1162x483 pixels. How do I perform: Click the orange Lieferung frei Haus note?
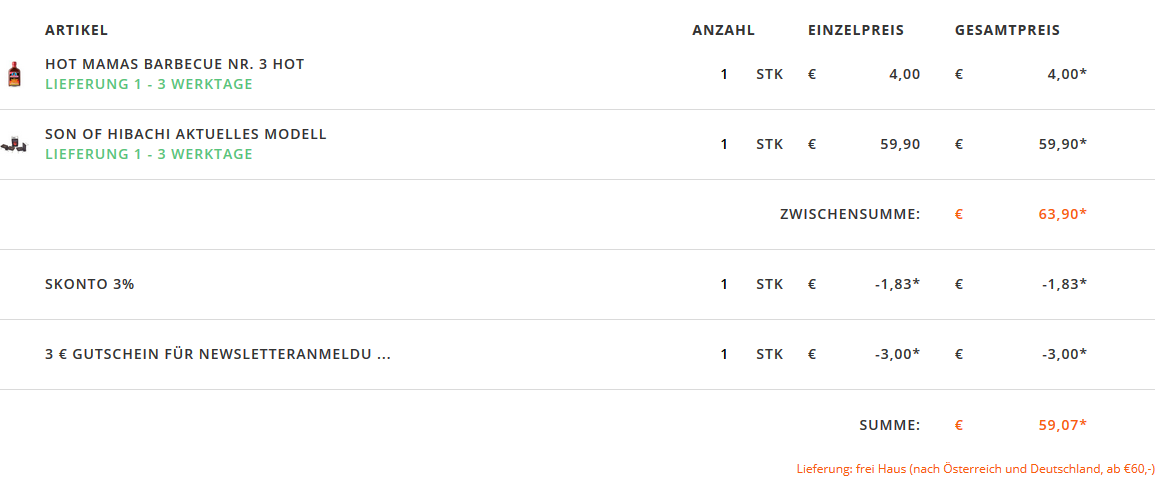tap(975, 469)
